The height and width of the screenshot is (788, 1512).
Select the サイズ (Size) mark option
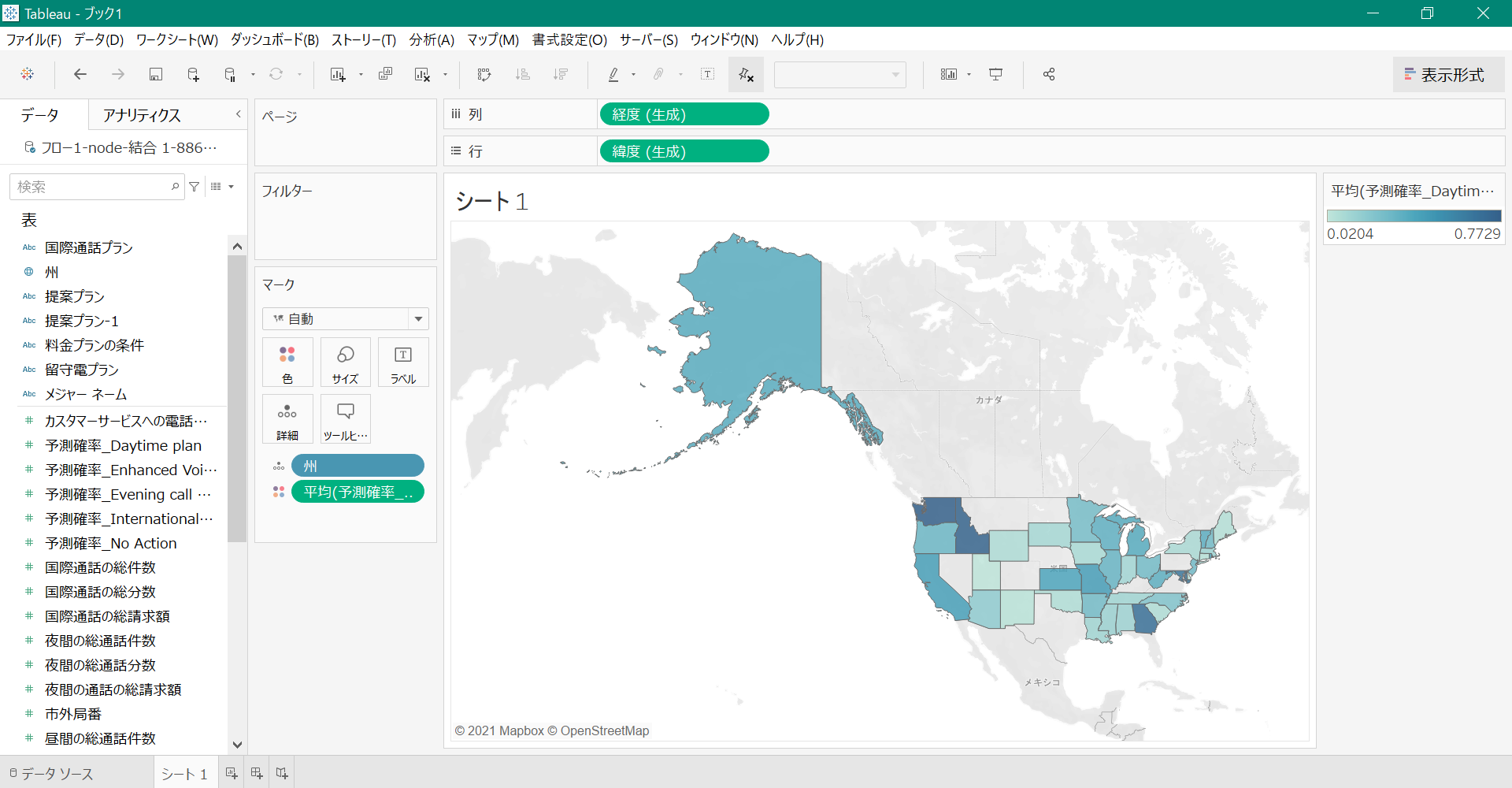345,362
